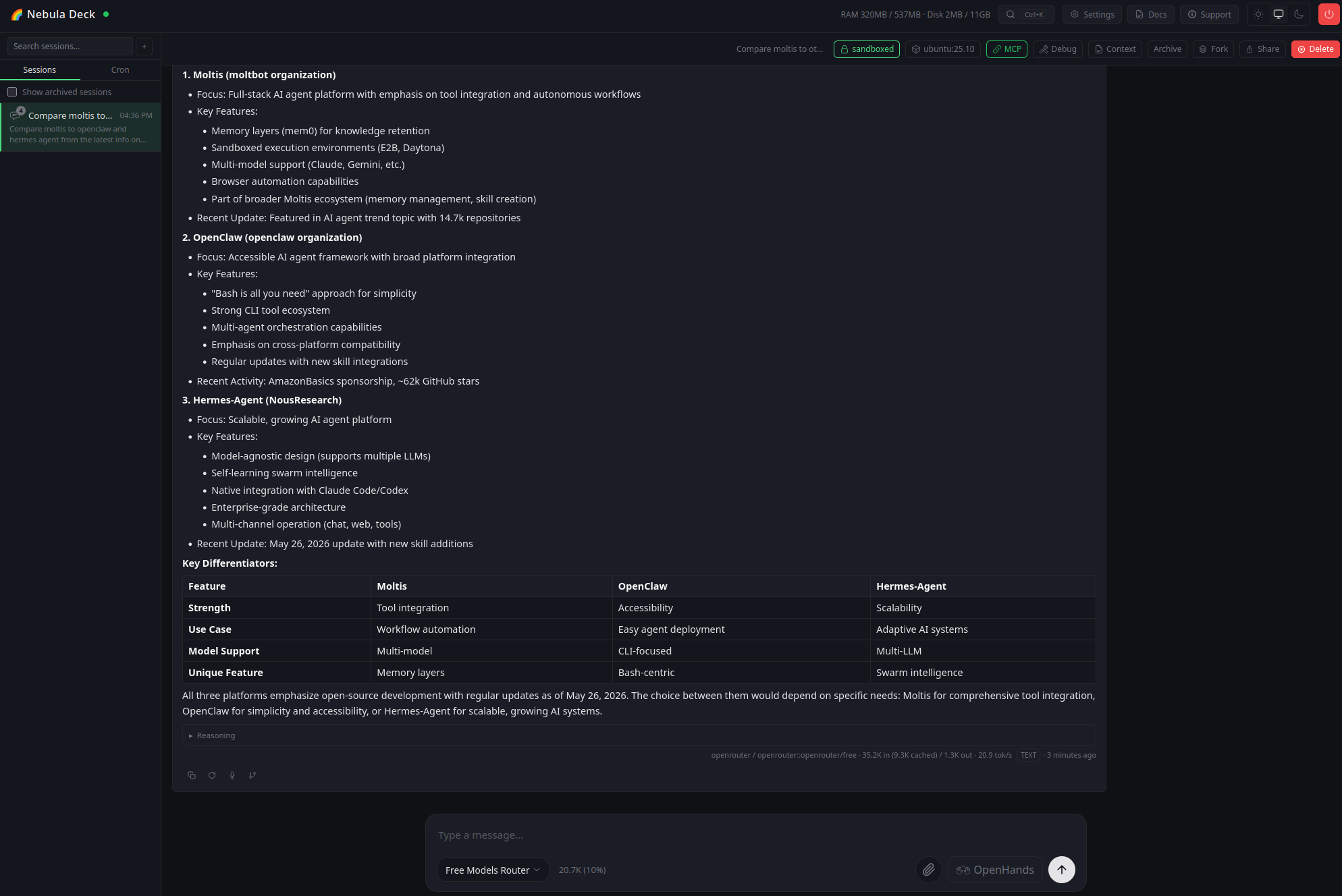The image size is (1342, 896).
Task: Delete this session
Action: [1315, 49]
